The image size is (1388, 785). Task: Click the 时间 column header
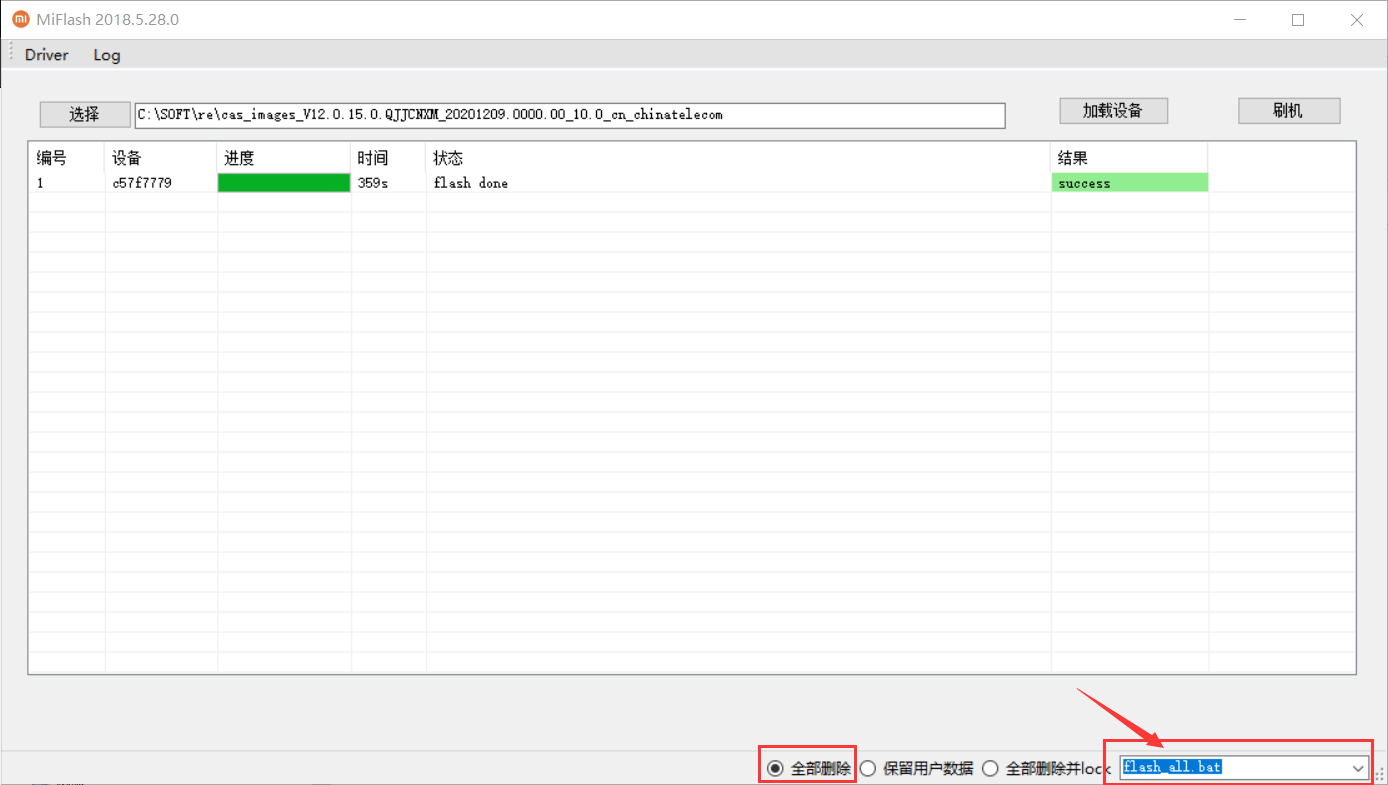click(388, 158)
